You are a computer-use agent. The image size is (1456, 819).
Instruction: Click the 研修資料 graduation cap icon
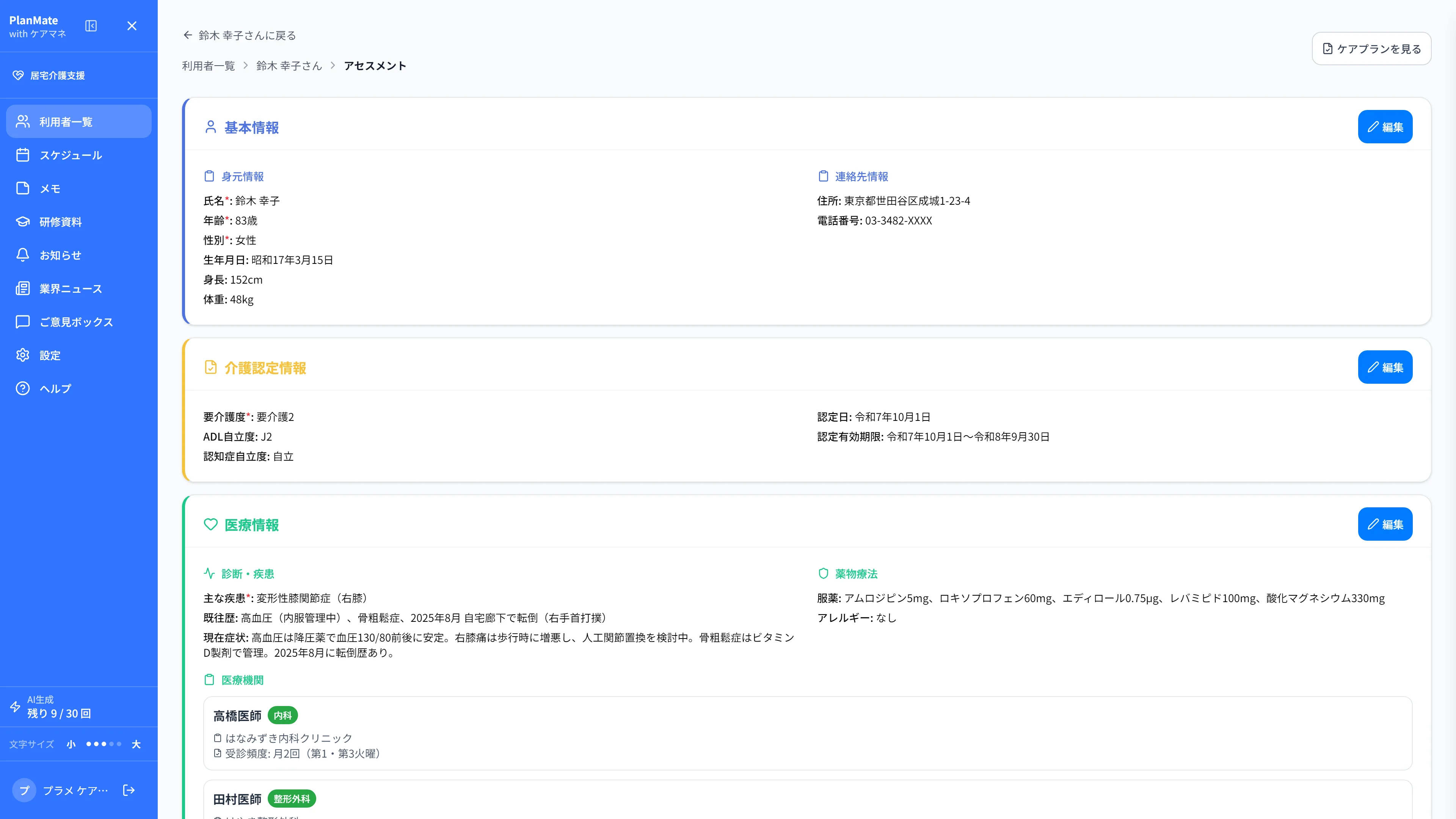[x=23, y=221]
